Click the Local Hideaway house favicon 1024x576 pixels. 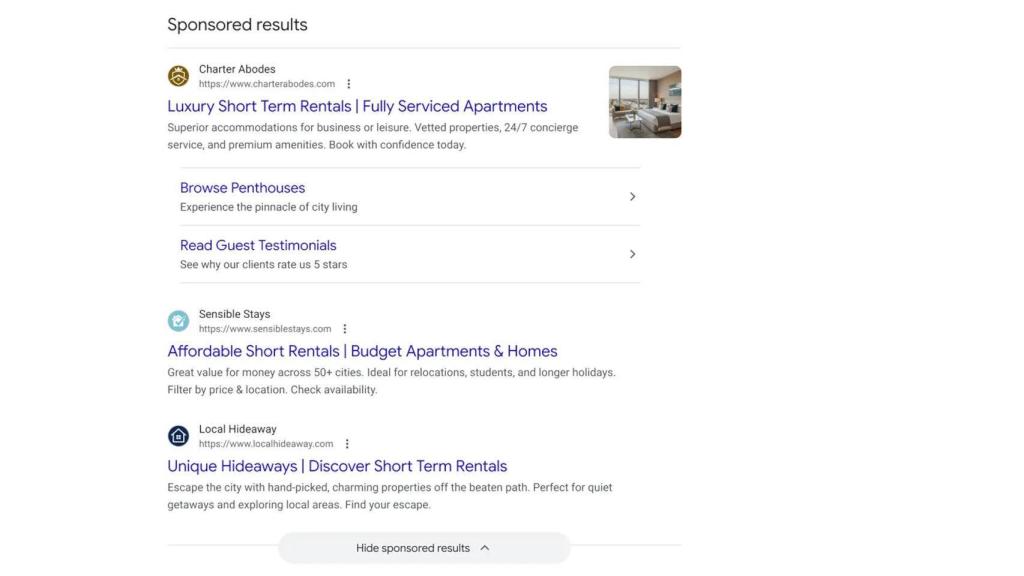(178, 435)
